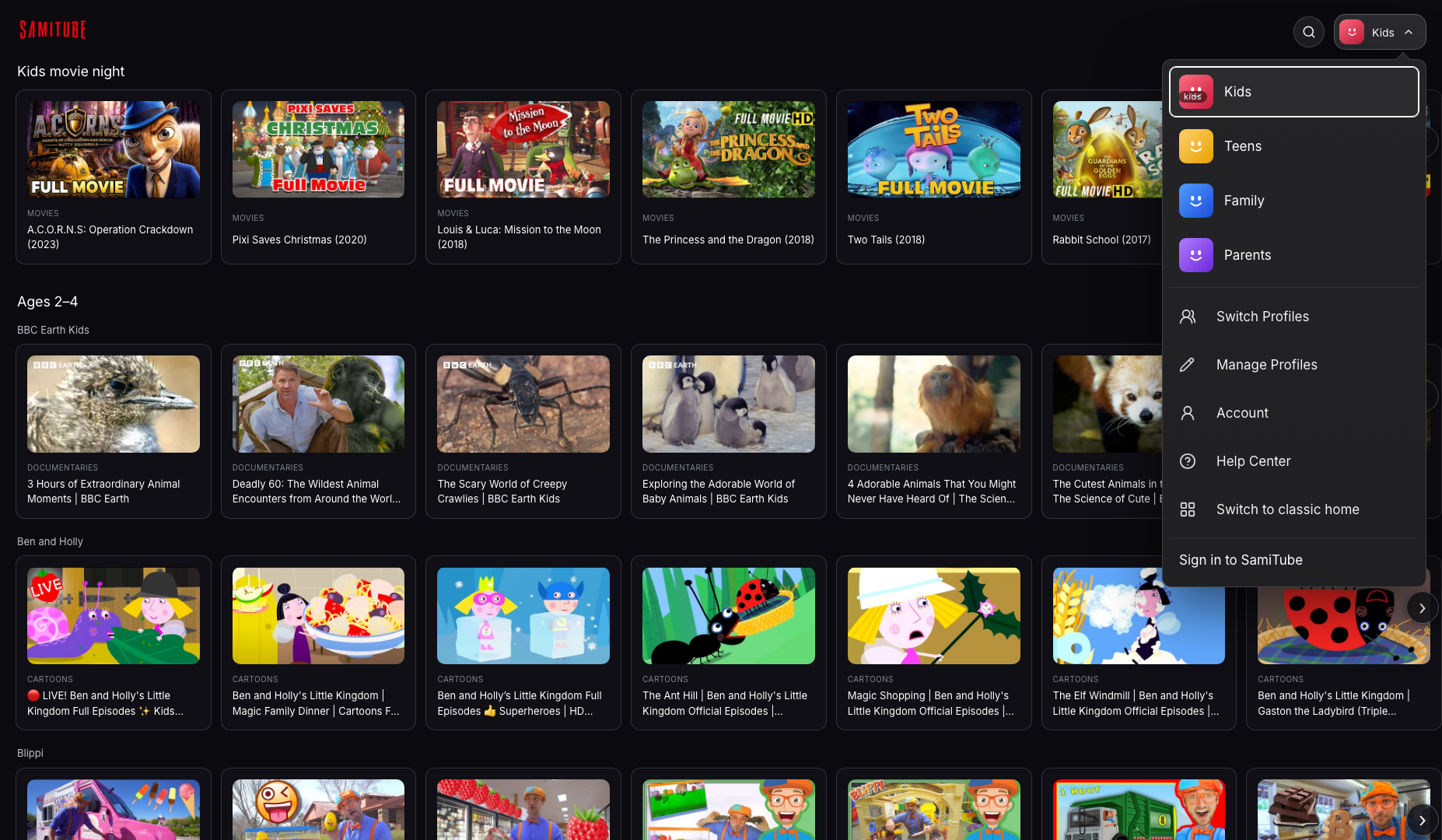This screenshot has width=1442, height=840.
Task: Open The Ant Hill episode thumbnail
Action: (729, 616)
